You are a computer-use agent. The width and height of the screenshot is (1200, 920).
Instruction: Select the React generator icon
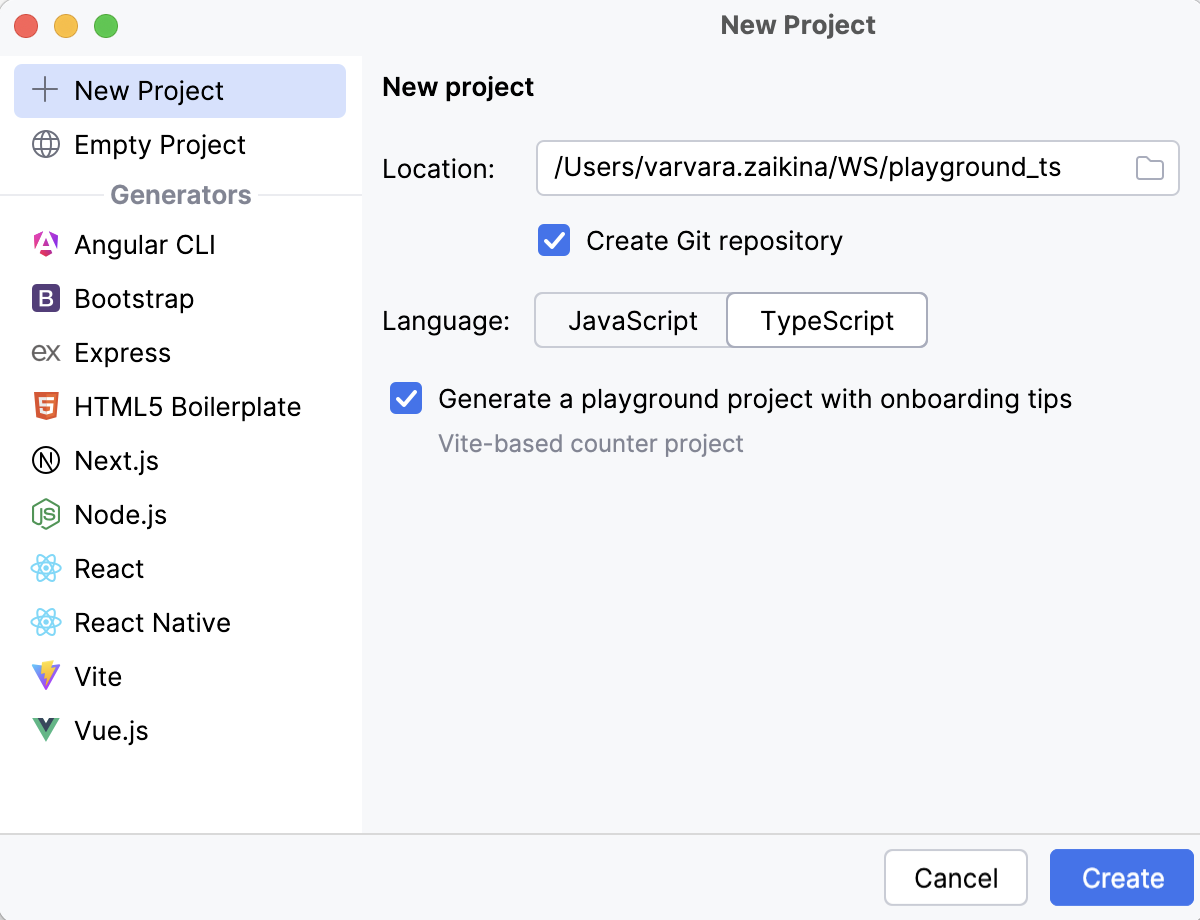tap(44, 568)
